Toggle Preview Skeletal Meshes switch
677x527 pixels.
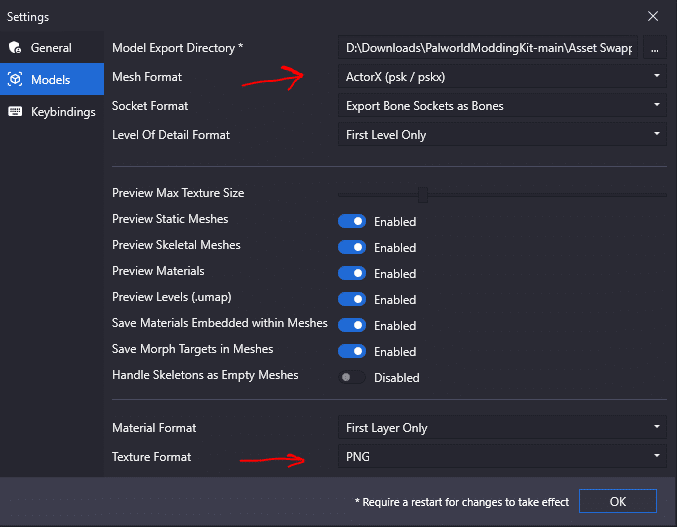(x=352, y=247)
